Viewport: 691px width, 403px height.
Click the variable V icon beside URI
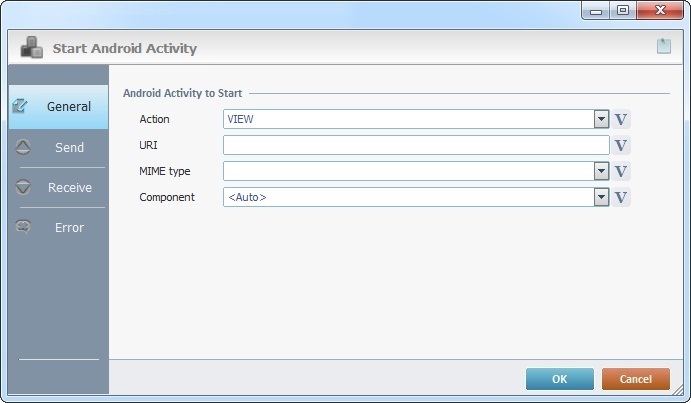(621, 145)
